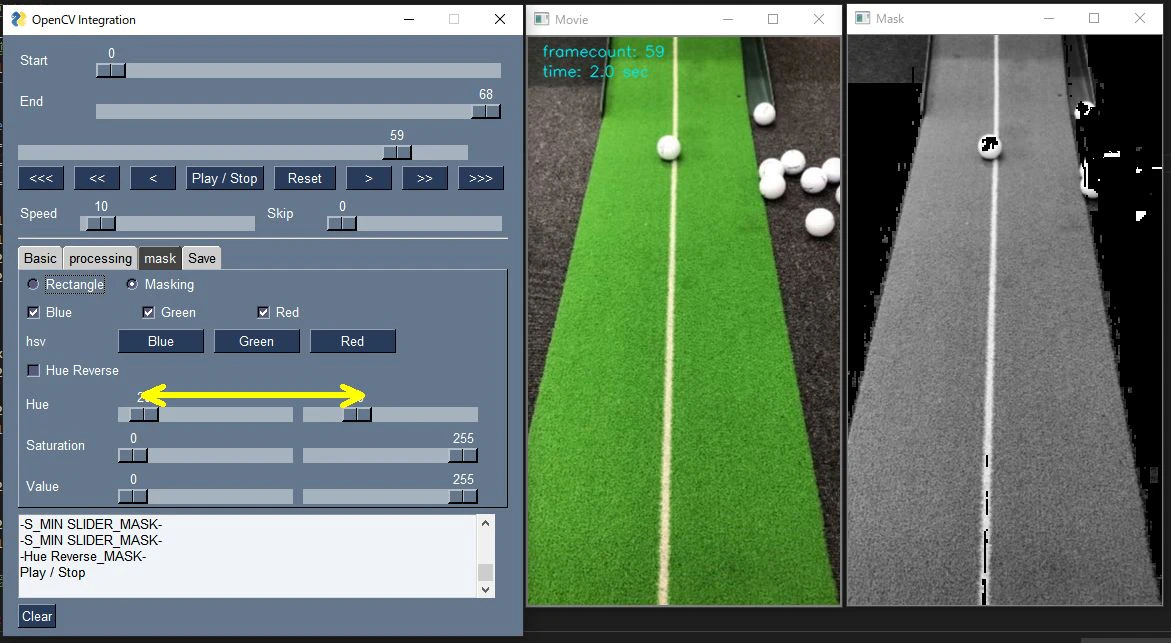
Task: Uncheck the Green channel checkbox
Action: pyautogui.click(x=149, y=312)
